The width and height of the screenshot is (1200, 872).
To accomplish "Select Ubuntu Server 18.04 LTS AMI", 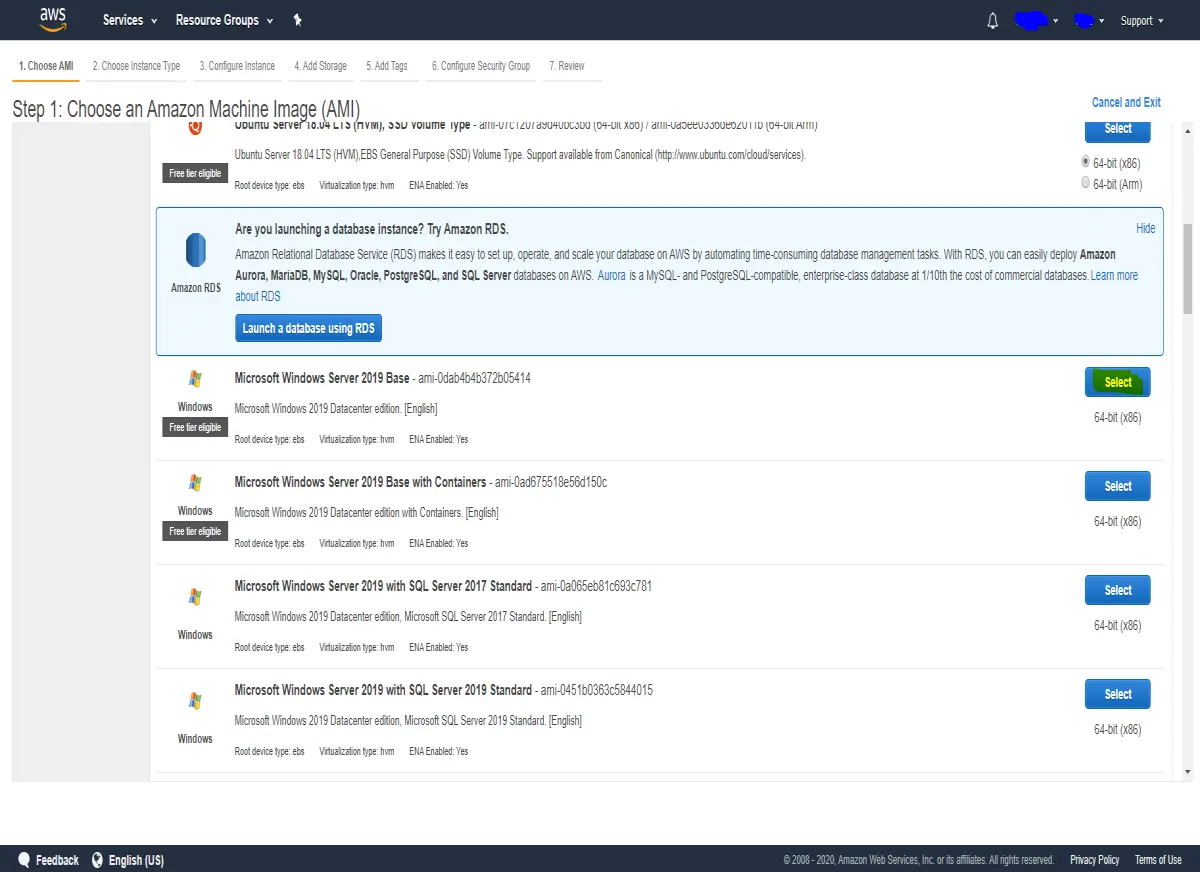I will [1118, 129].
